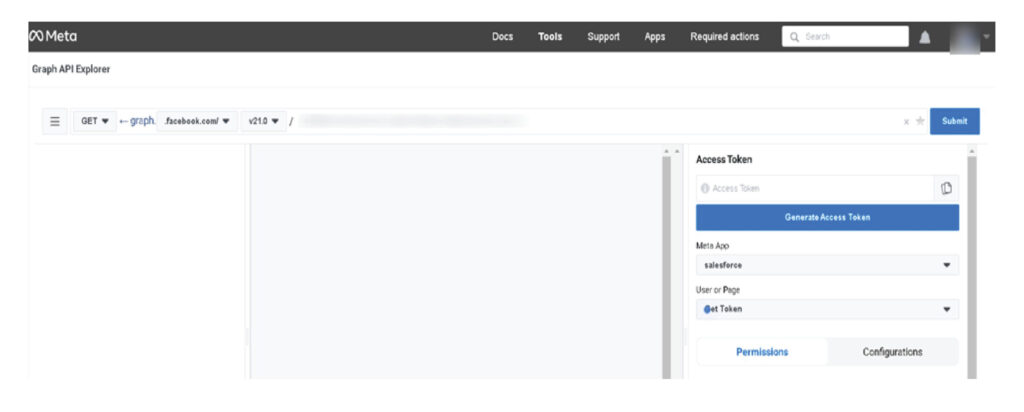Click the Submit button
Image resolution: width=1024 pixels, height=412 pixels.
coord(954,121)
